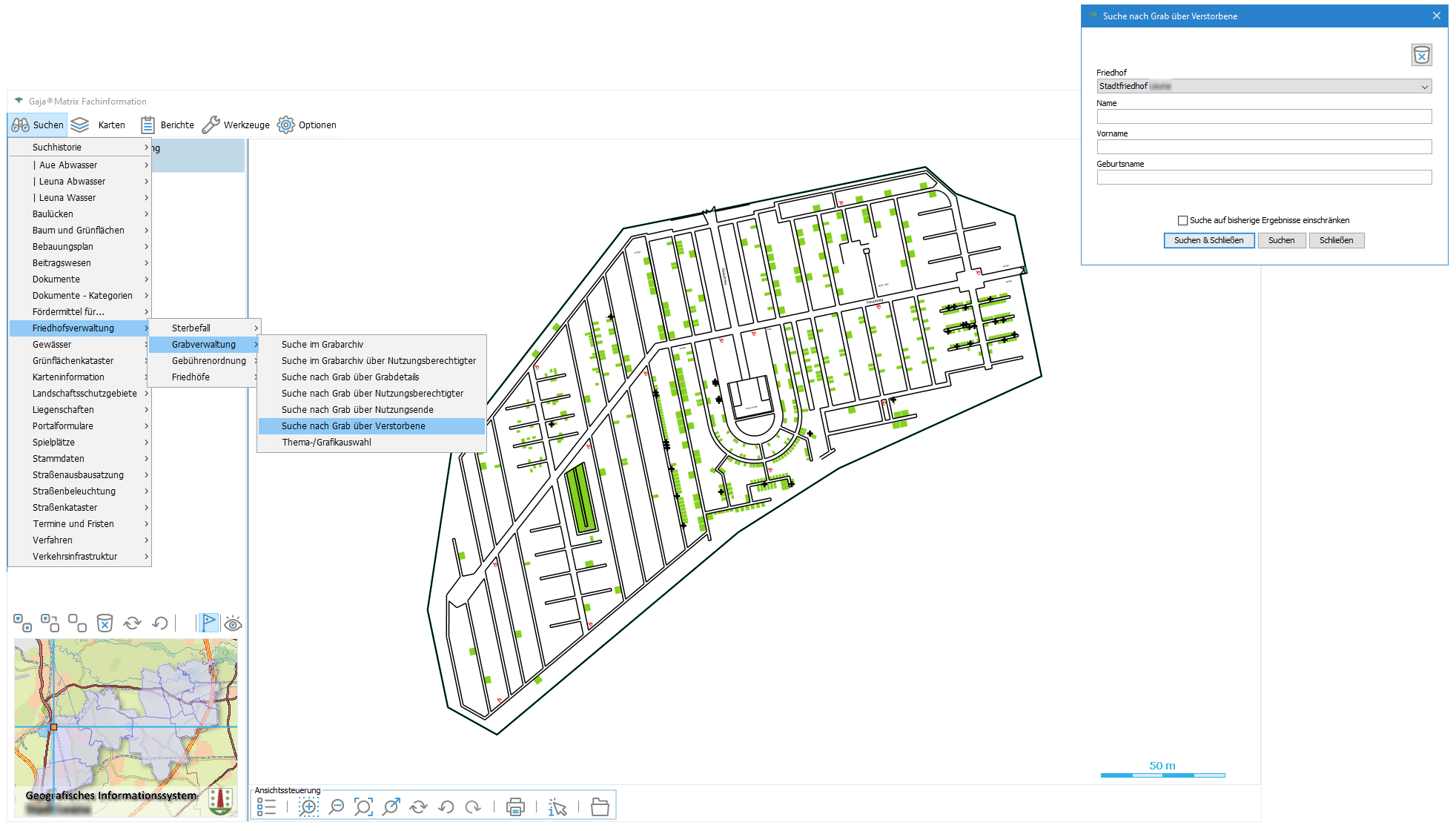Click the 'Schließen' button

point(1336,240)
